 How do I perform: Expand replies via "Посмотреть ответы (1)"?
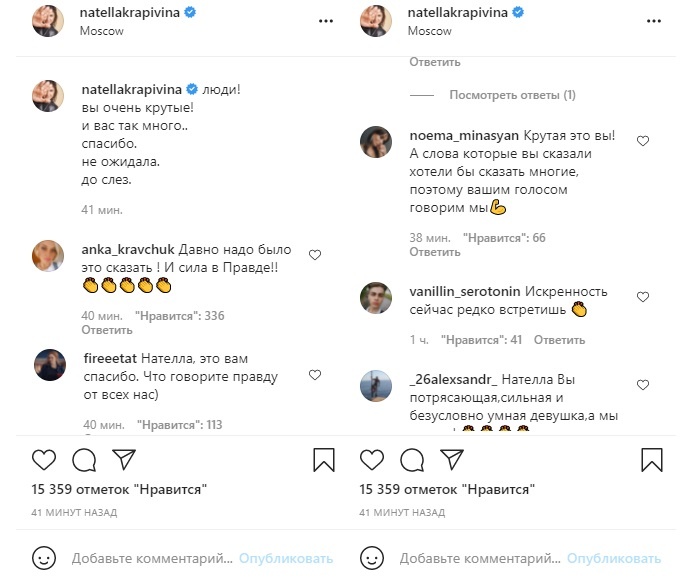(512, 95)
